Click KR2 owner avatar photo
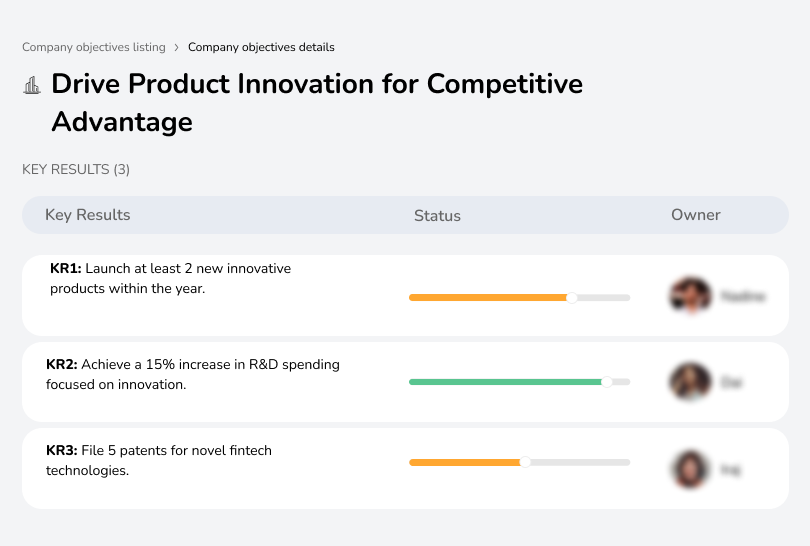 coord(688,382)
